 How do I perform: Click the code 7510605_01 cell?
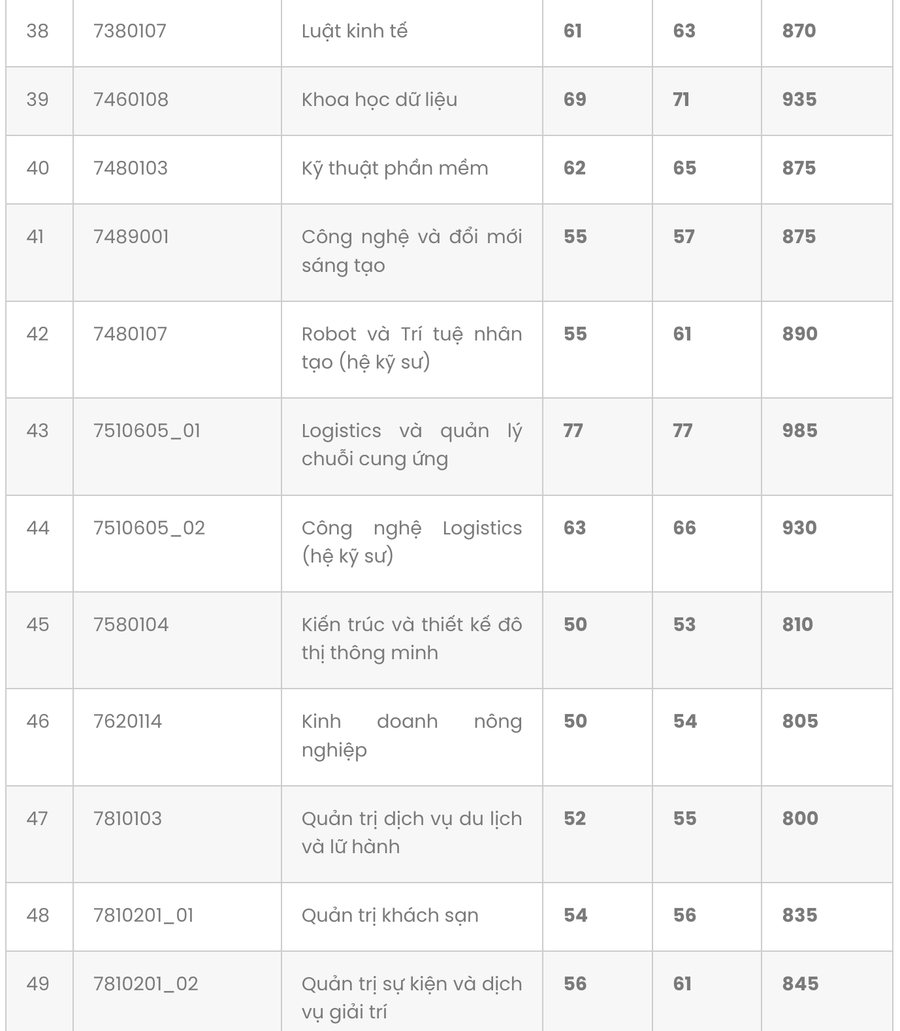tap(147, 431)
